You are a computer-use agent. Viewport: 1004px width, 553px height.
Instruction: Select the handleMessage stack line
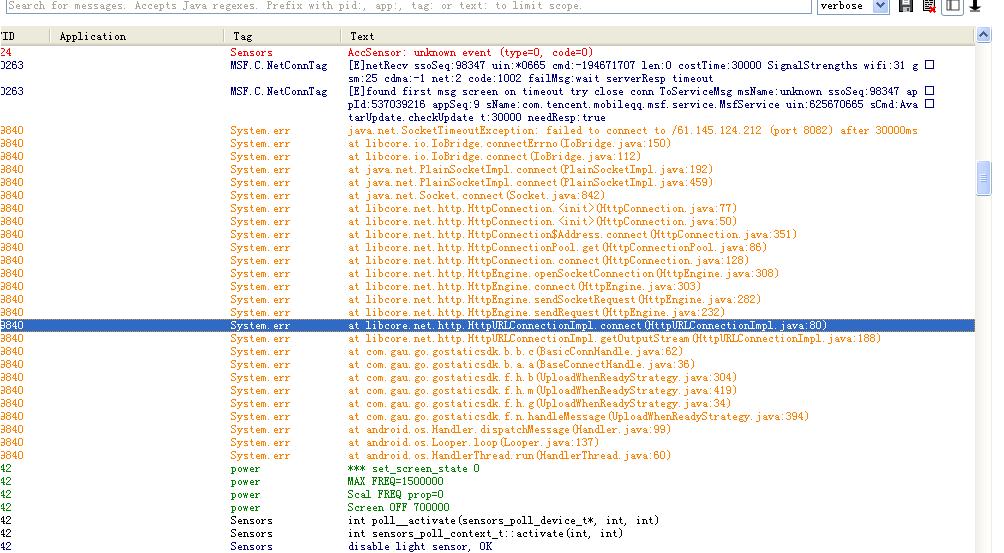click(x=487, y=417)
